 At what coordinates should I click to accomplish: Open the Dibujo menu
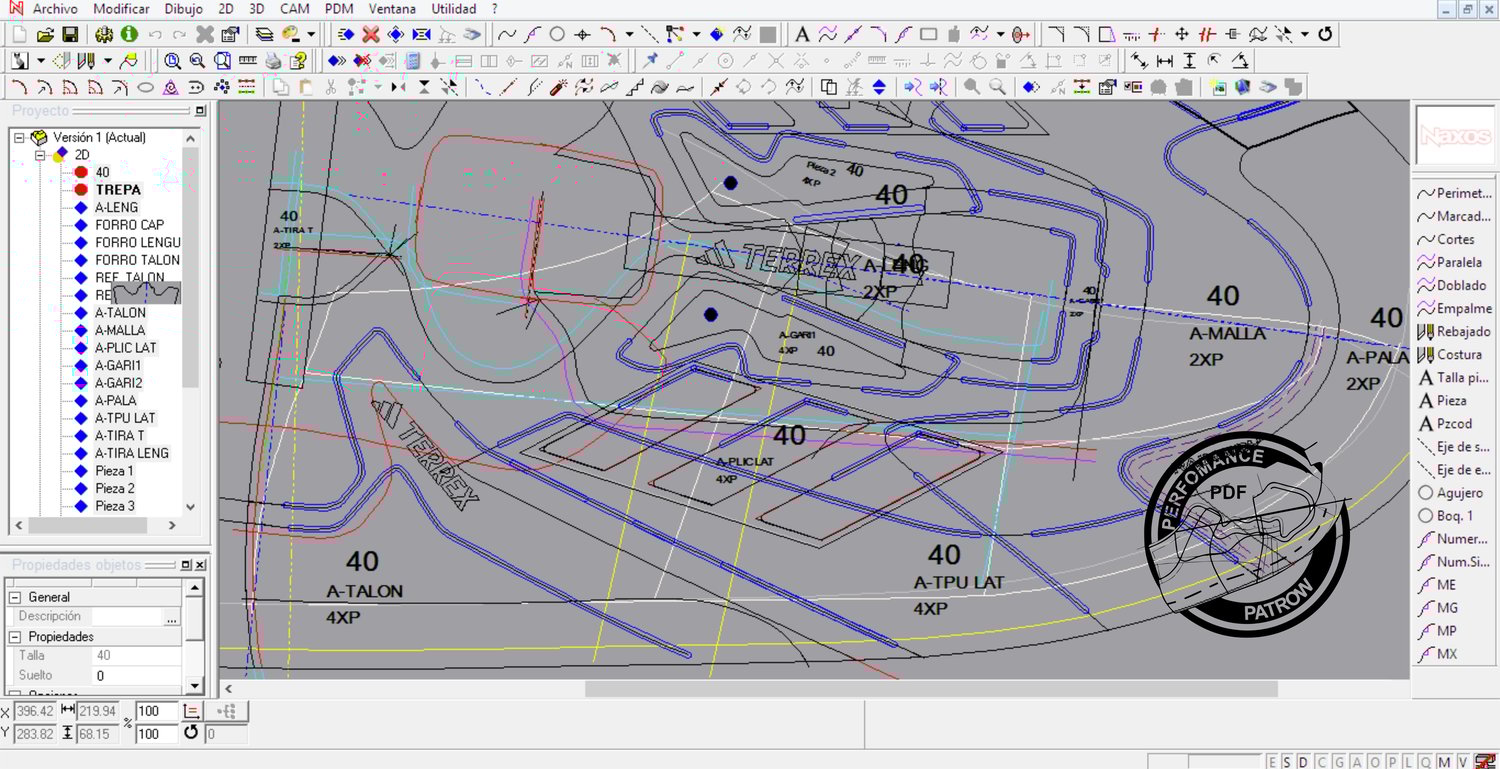pos(183,9)
